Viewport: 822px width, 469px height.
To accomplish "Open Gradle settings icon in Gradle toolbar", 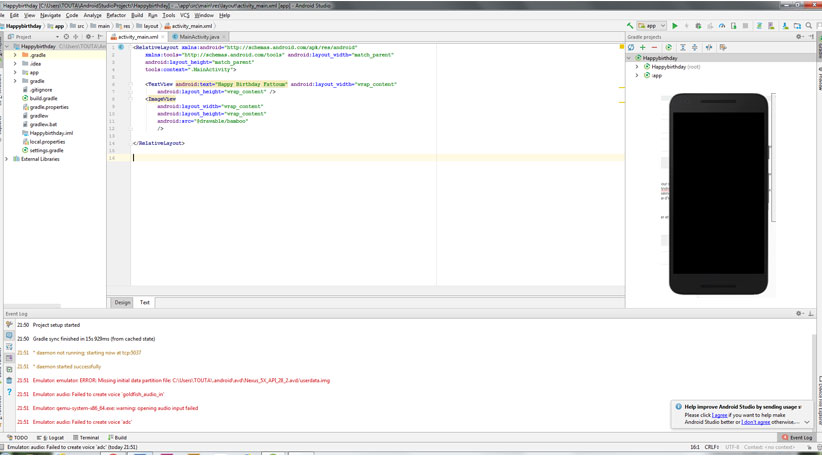I will pos(723,48).
